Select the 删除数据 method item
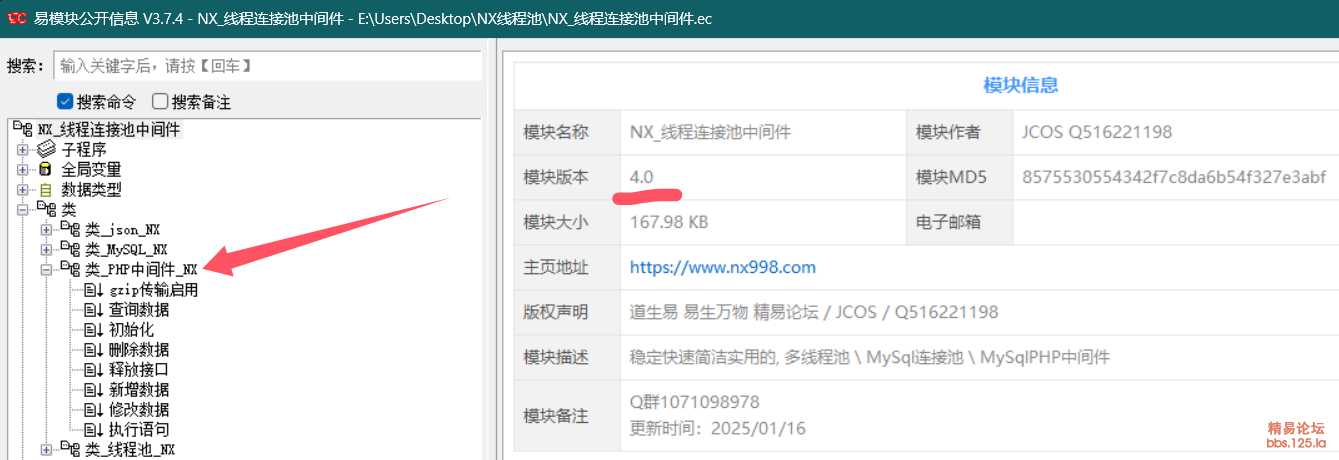Screen dimensions: 1339x460 click(x=138, y=350)
